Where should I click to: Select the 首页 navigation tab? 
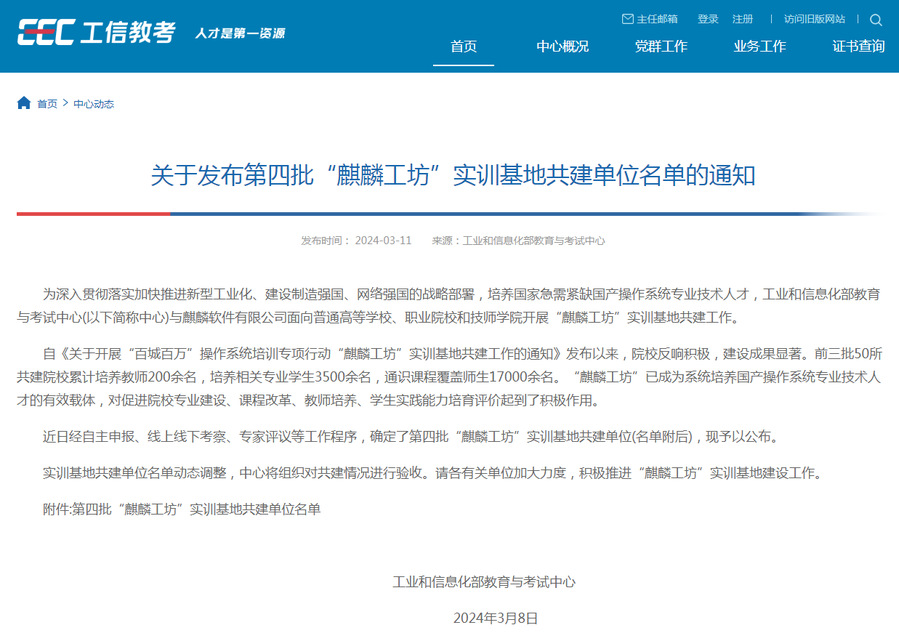pyautogui.click(x=463, y=46)
